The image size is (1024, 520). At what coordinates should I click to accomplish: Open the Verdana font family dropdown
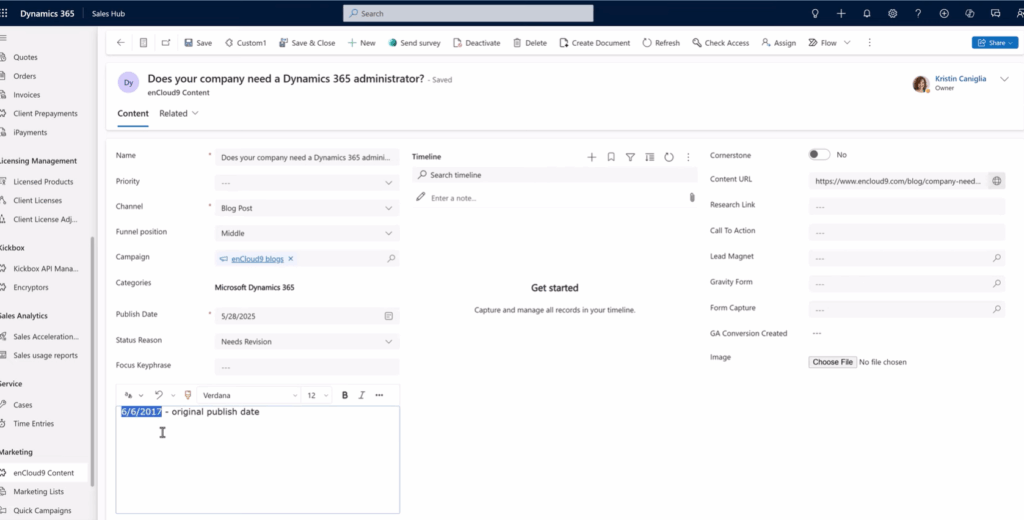point(249,395)
